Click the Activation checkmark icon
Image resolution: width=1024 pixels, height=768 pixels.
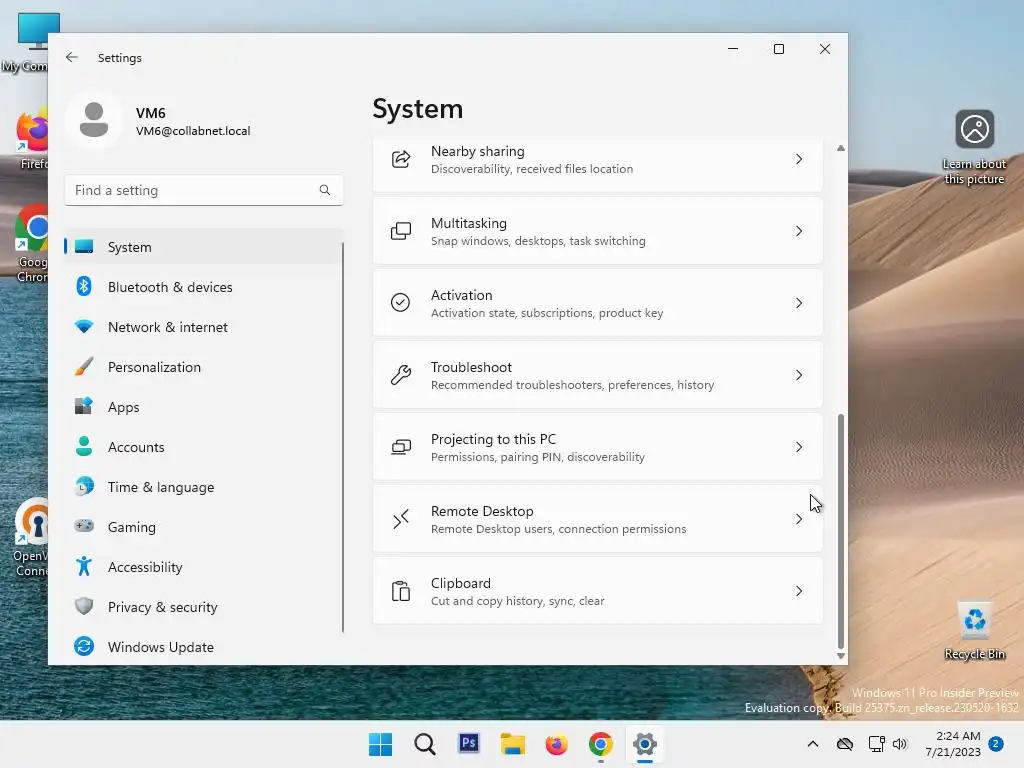[x=400, y=302]
